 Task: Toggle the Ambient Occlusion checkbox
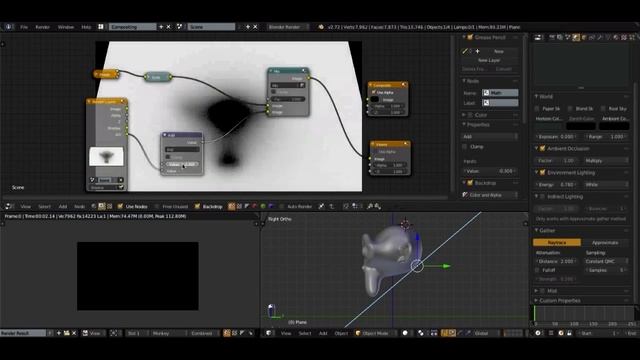[543, 149]
